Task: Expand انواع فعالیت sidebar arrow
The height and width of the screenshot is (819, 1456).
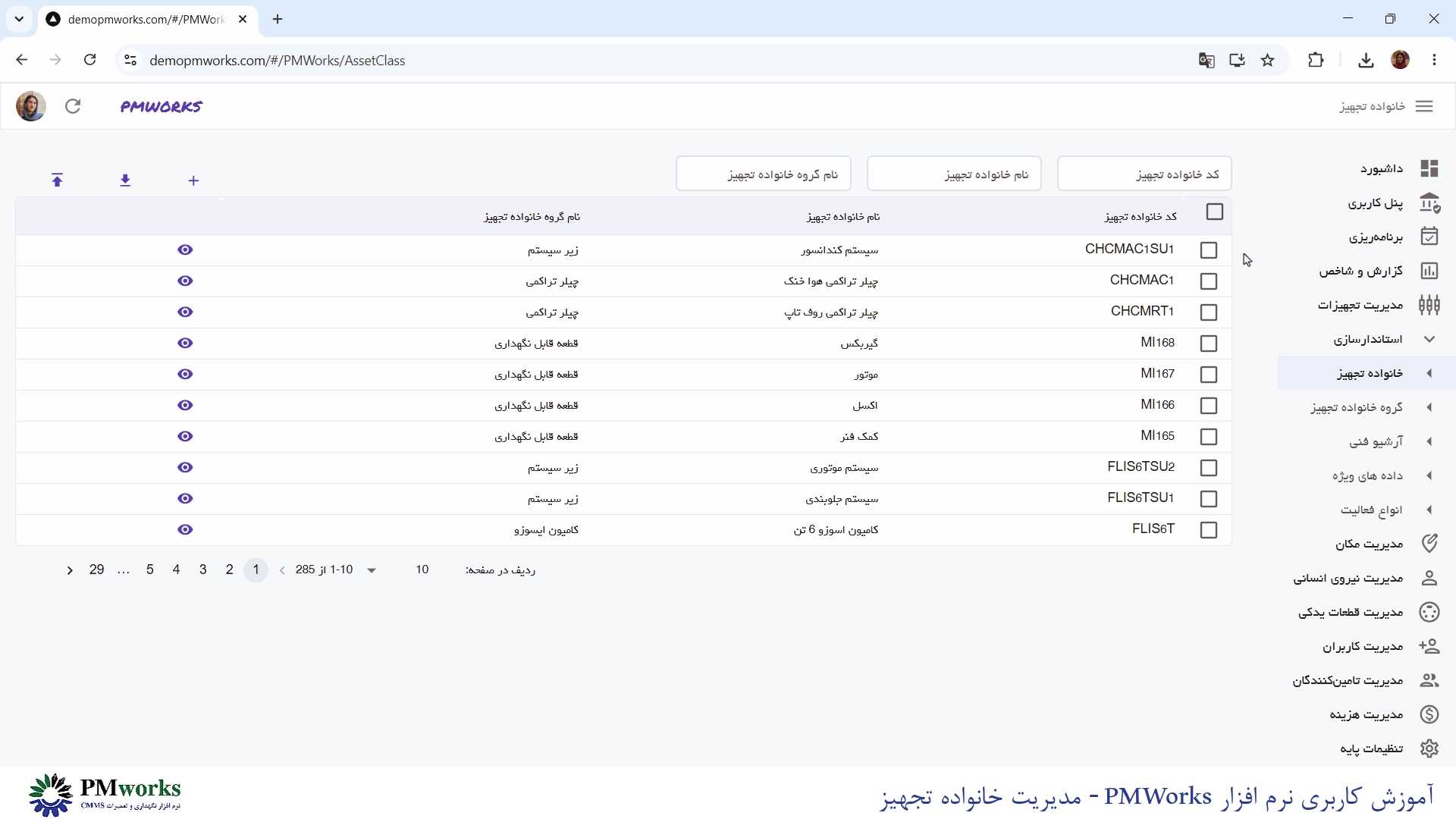Action: click(1429, 510)
